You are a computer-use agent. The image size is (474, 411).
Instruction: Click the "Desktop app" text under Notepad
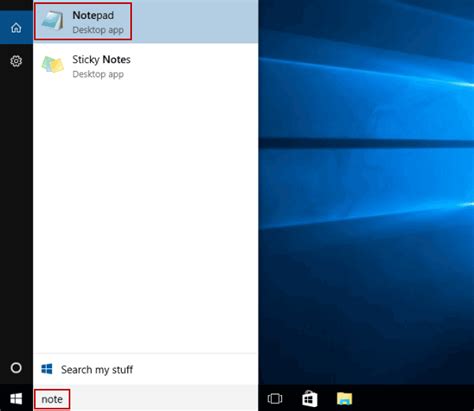click(98, 30)
